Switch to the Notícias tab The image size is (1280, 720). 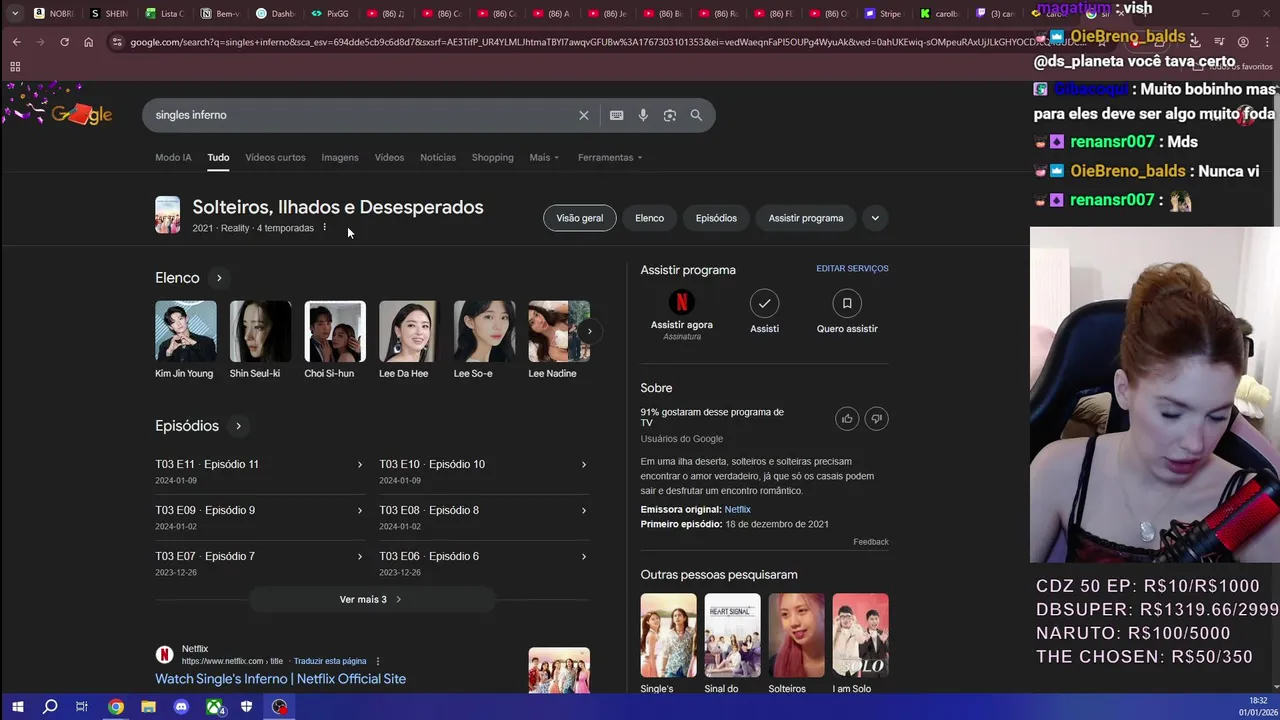438,157
